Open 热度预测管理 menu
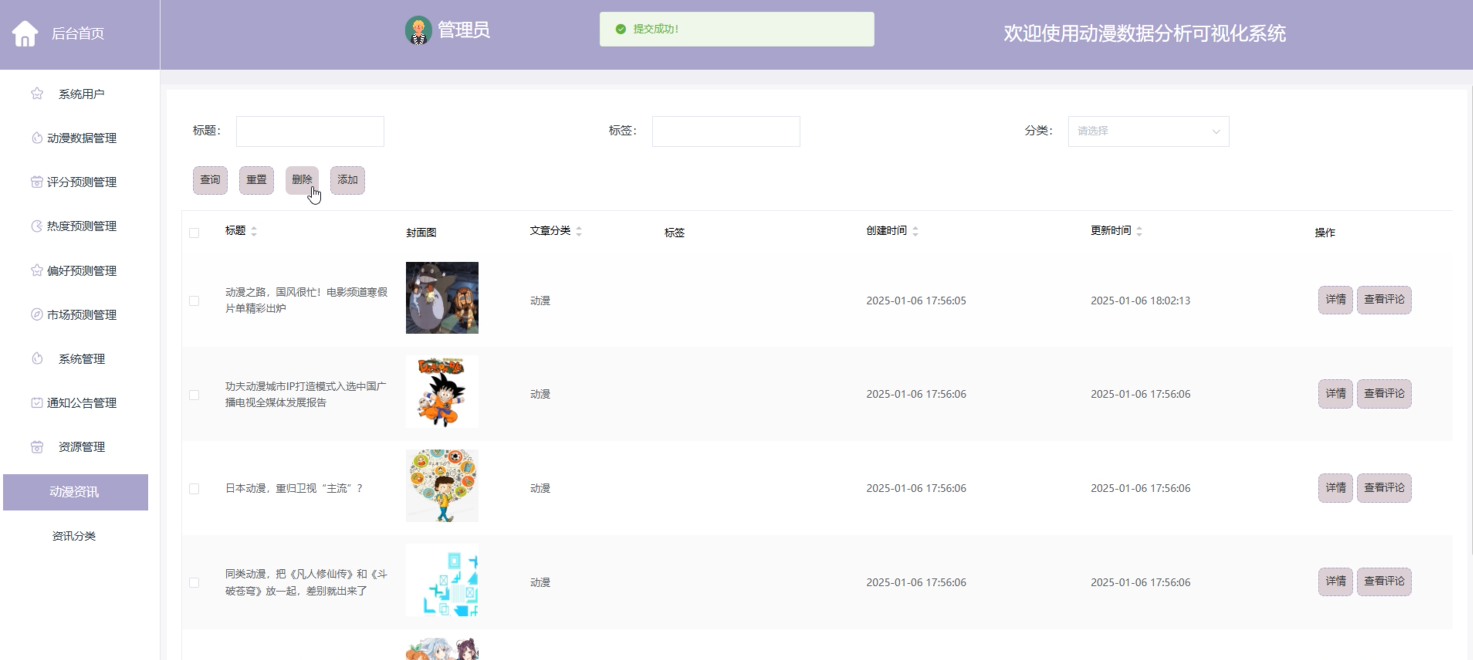The image size is (1473, 660). [x=80, y=226]
